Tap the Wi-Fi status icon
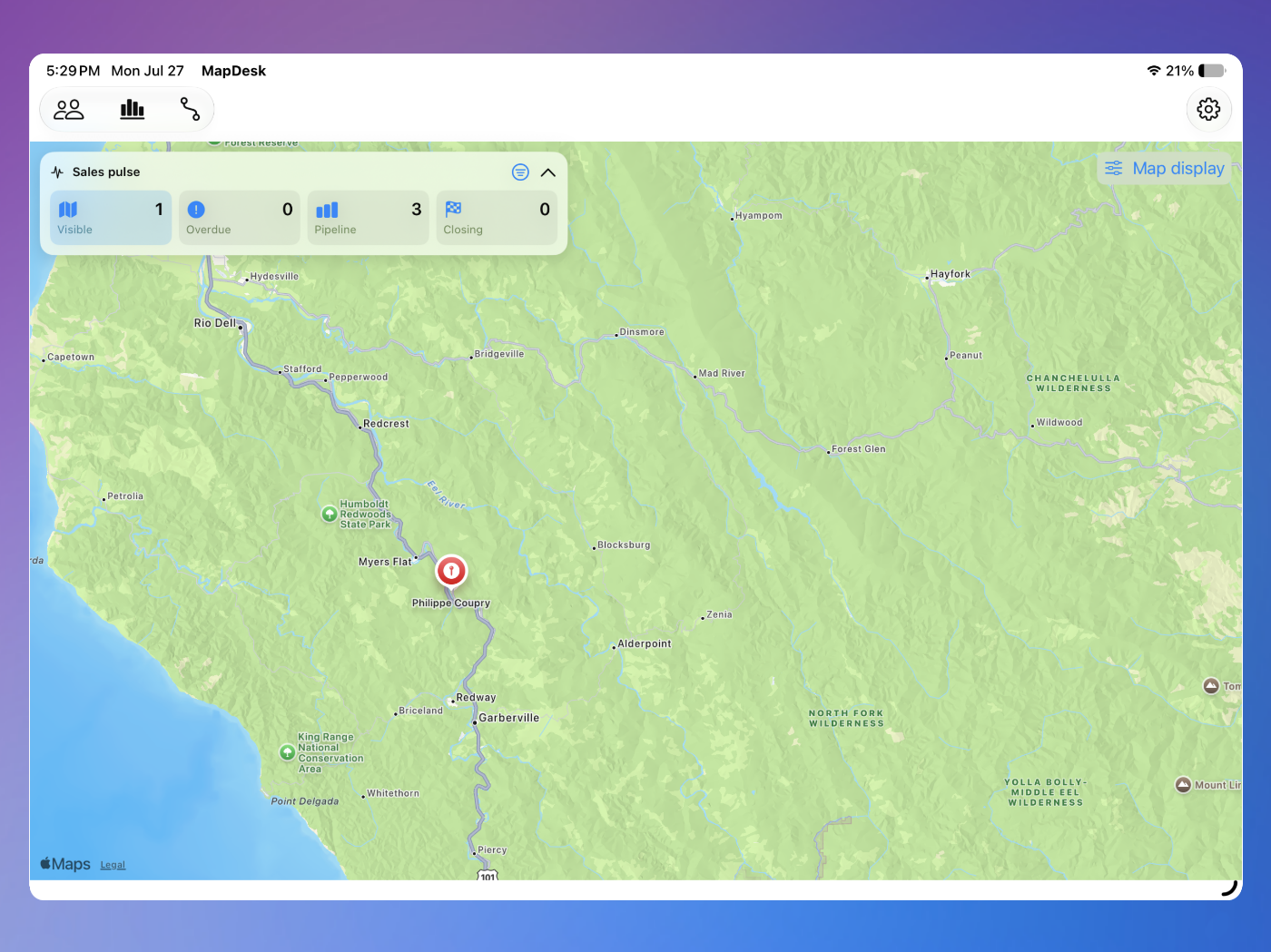The image size is (1271, 952). click(x=1154, y=71)
